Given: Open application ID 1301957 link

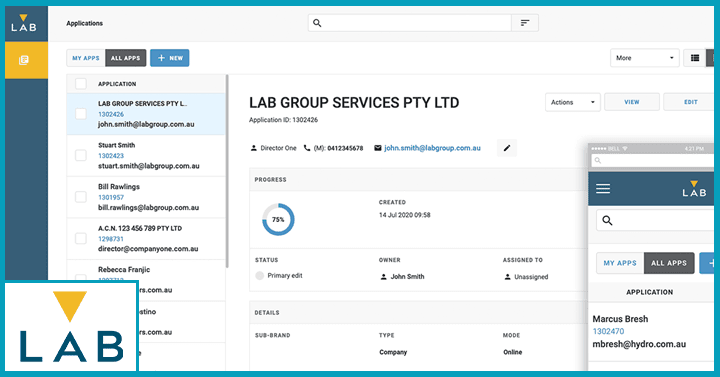Looking at the screenshot, I should (x=111, y=197).
